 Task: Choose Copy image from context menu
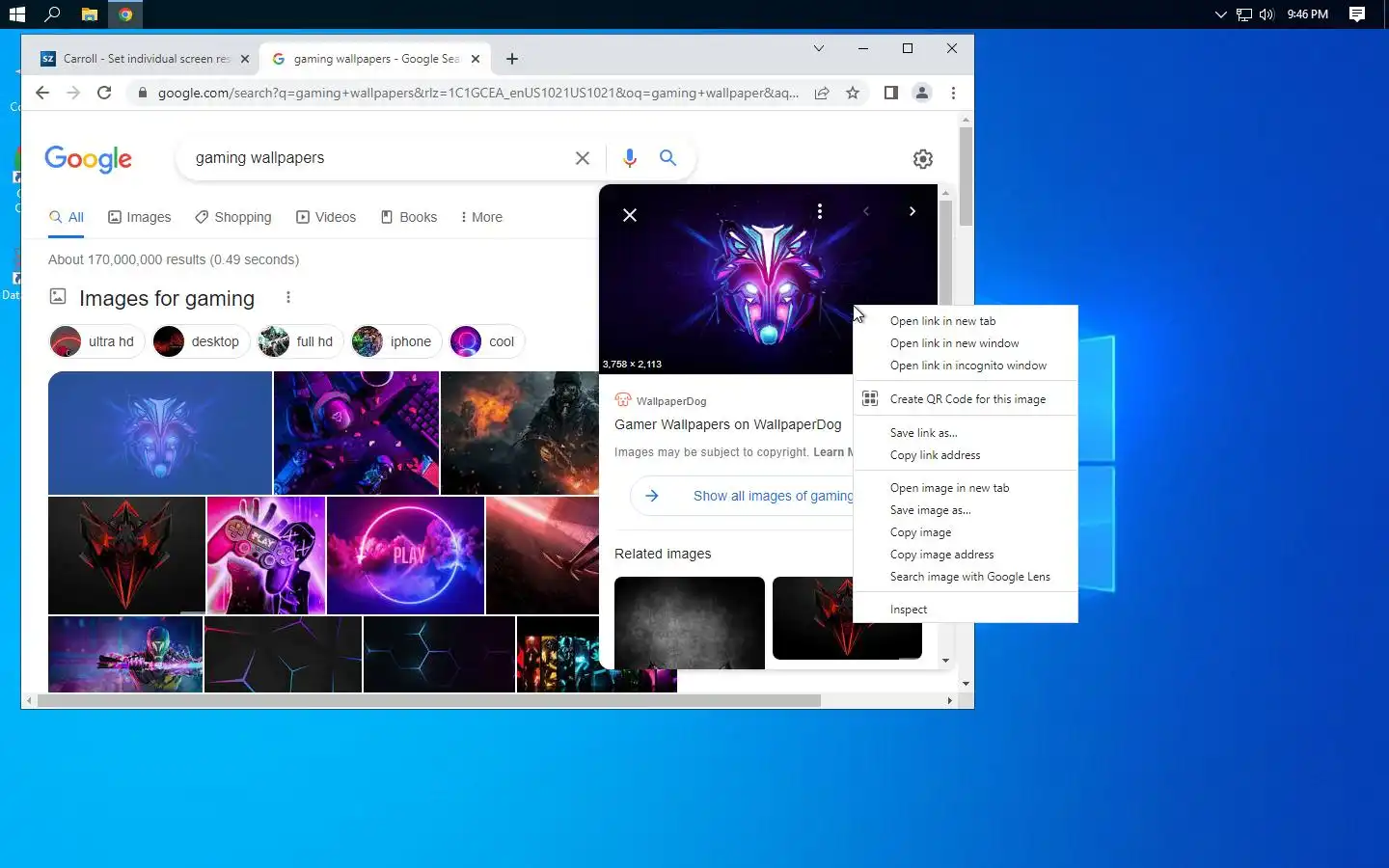click(x=966, y=532)
